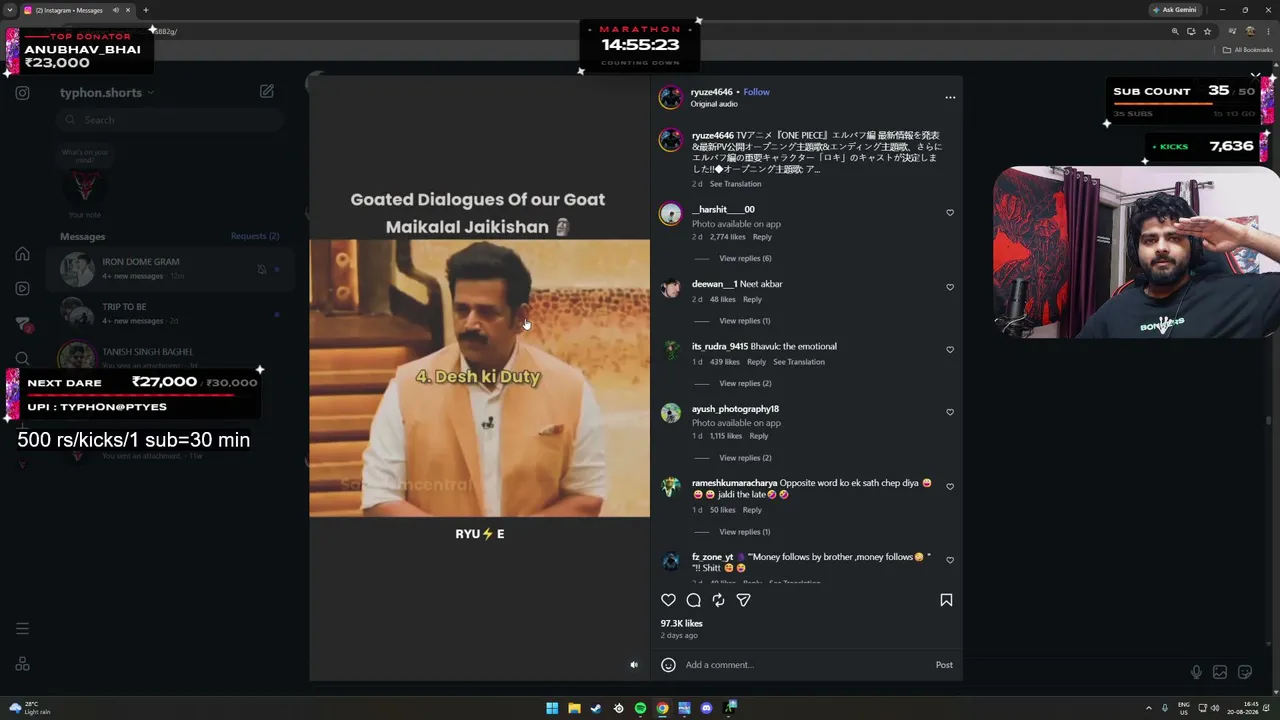Show hidden system tray icons
The width and height of the screenshot is (1280, 720).
tap(1148, 708)
